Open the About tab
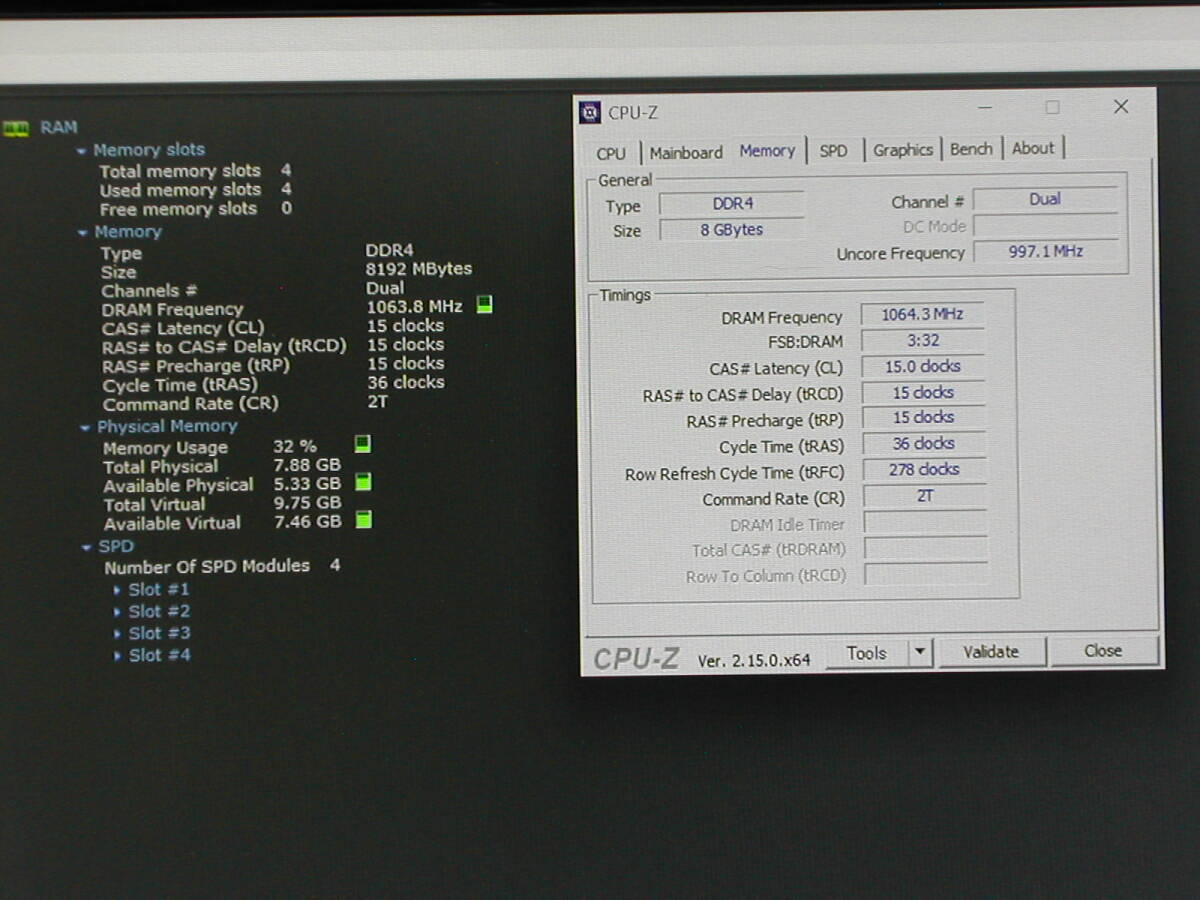This screenshot has height=900, width=1200. coord(1033,148)
